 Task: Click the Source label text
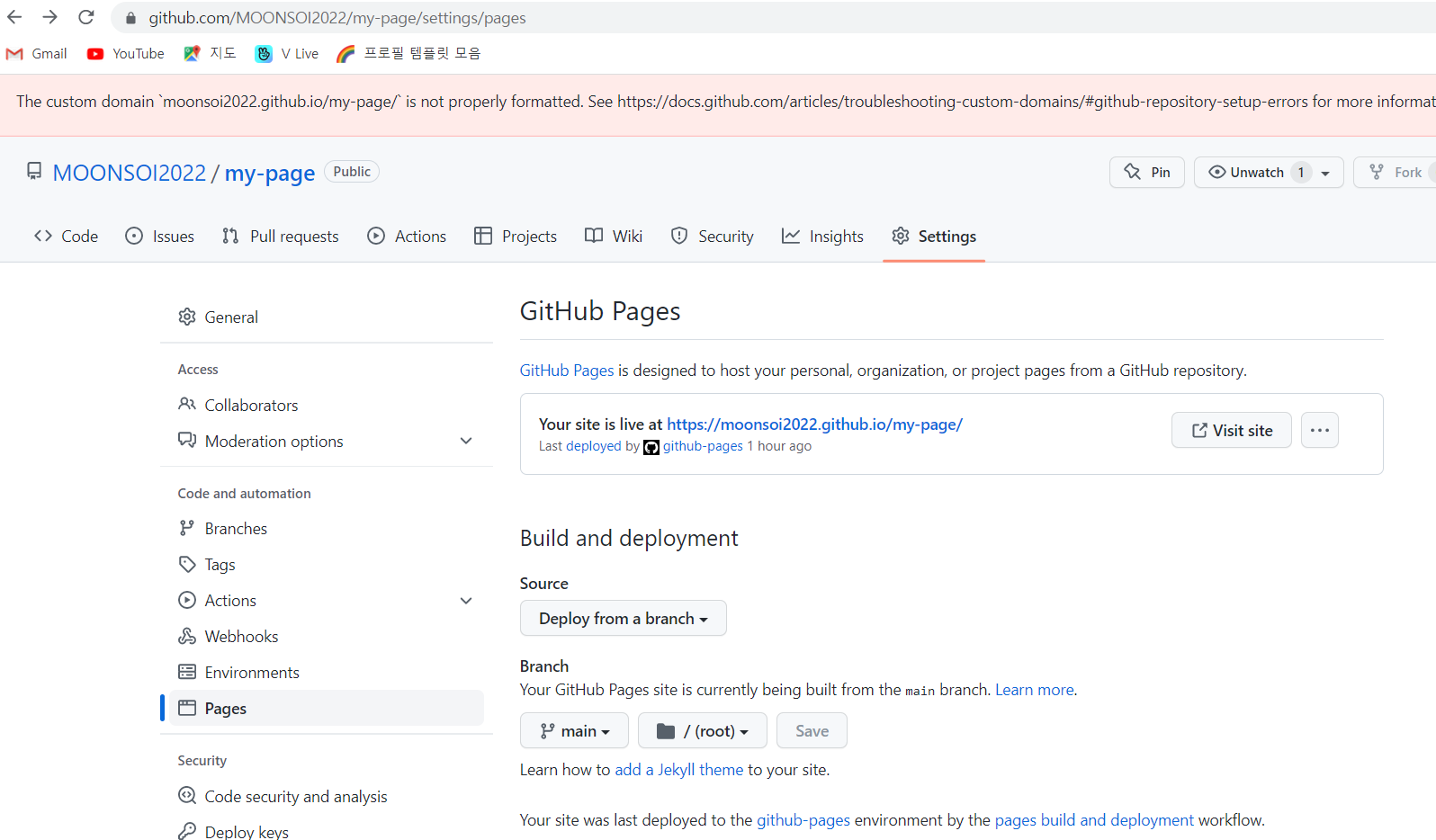[x=544, y=584]
